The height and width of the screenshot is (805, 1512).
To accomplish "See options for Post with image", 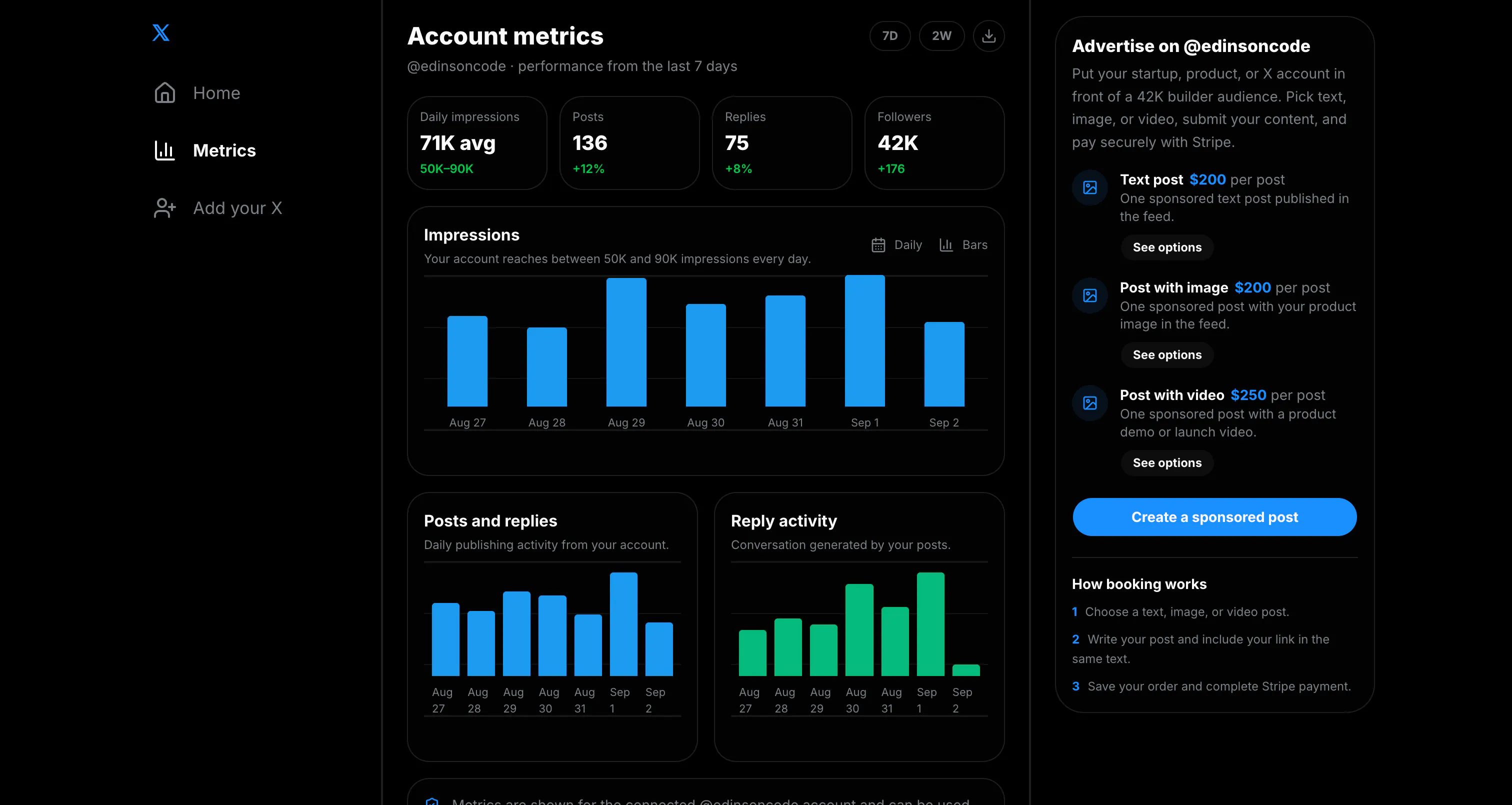I will click(1167, 354).
